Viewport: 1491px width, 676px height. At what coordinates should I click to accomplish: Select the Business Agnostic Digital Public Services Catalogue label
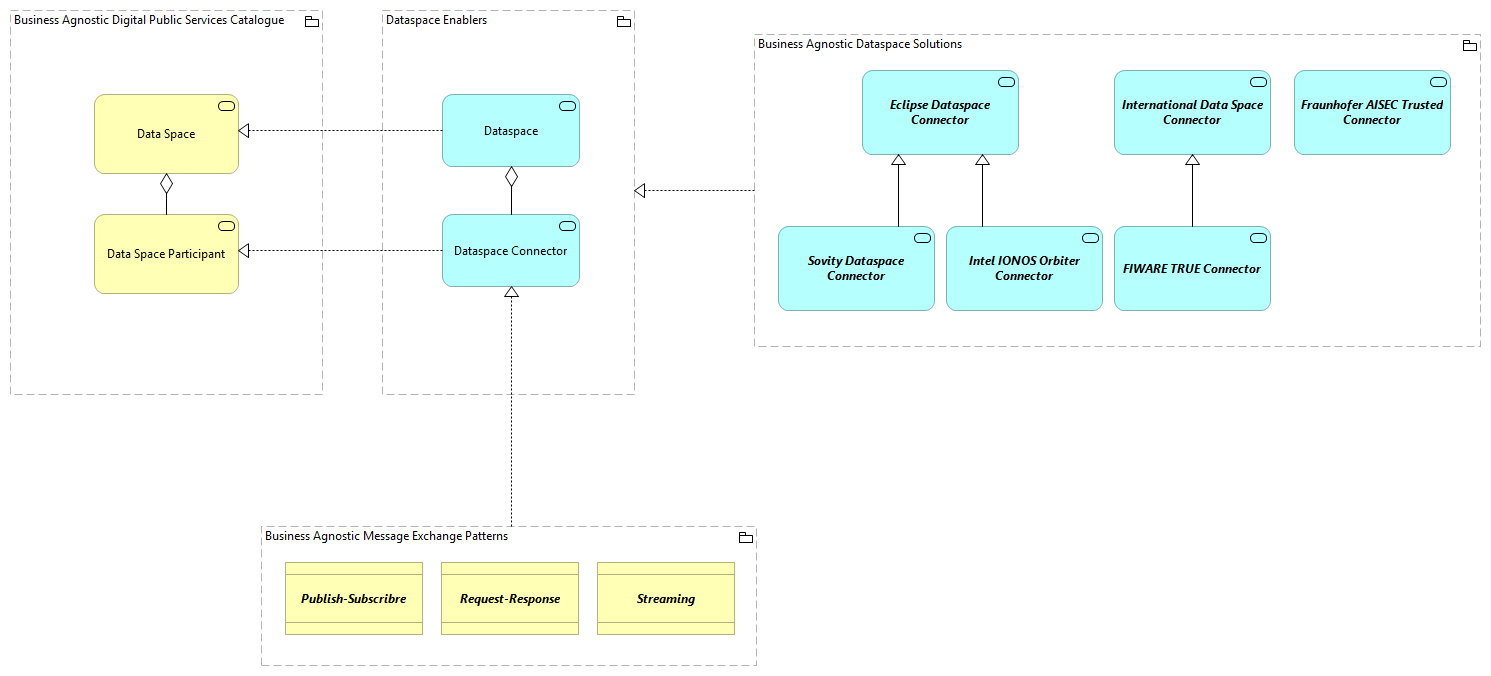[x=149, y=20]
